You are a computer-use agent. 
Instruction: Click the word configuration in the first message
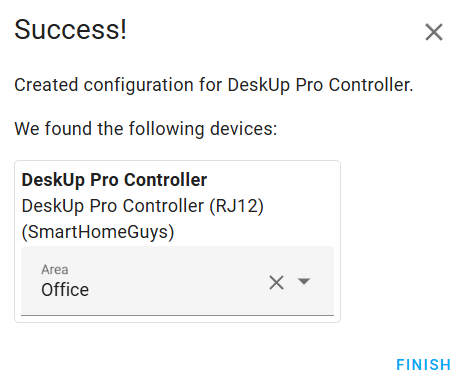138,85
